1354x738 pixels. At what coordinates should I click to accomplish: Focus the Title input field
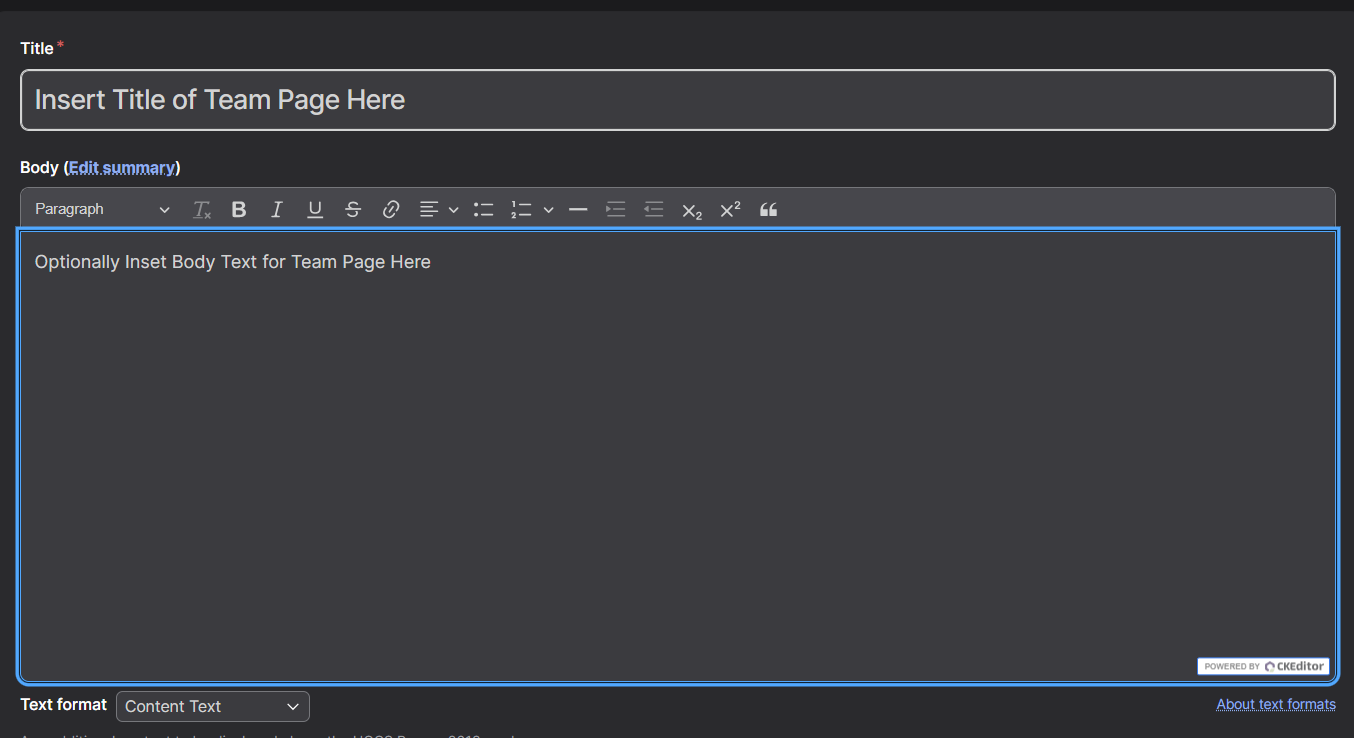pos(678,100)
